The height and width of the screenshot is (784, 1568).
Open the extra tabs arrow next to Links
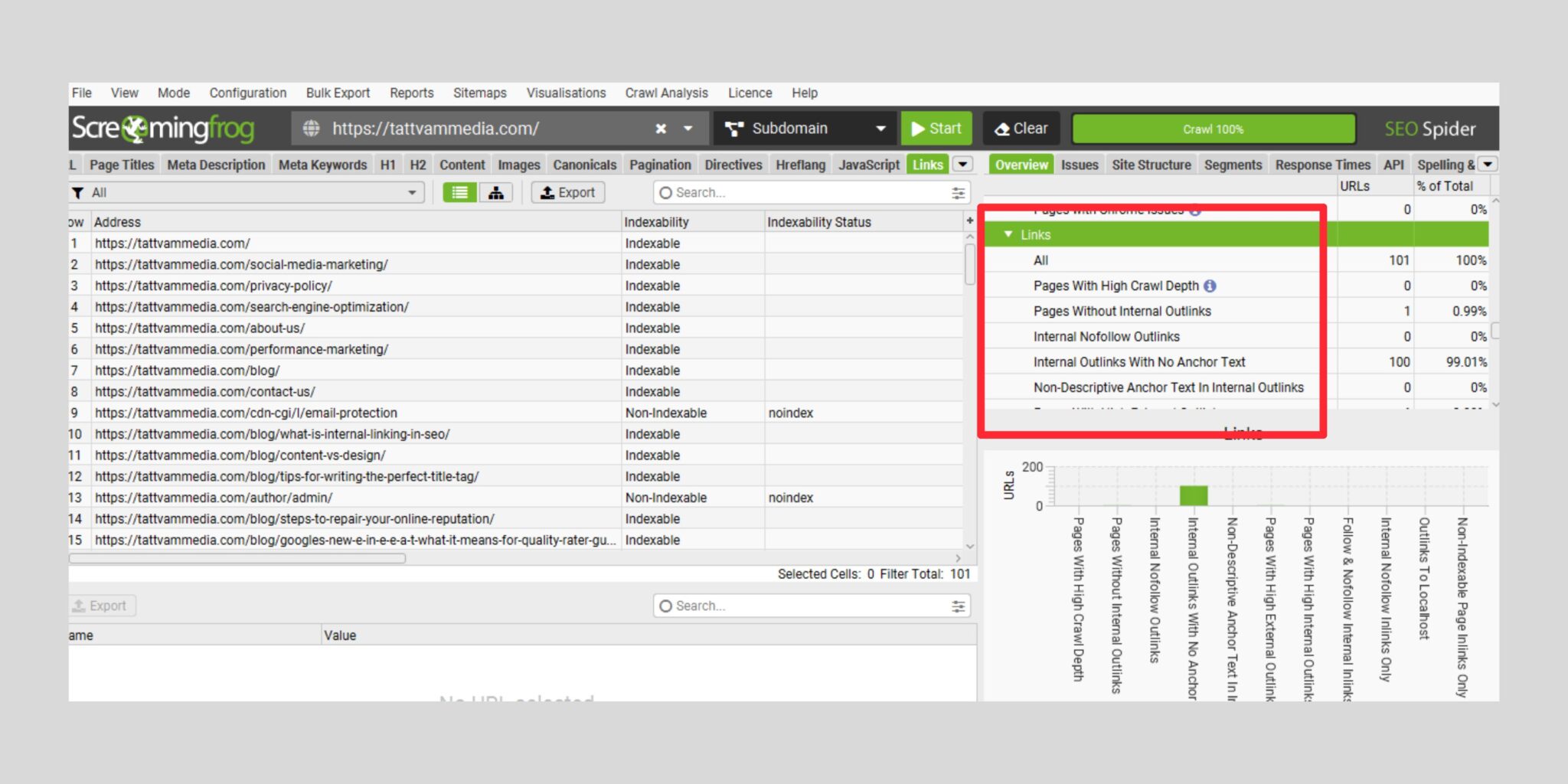(962, 164)
